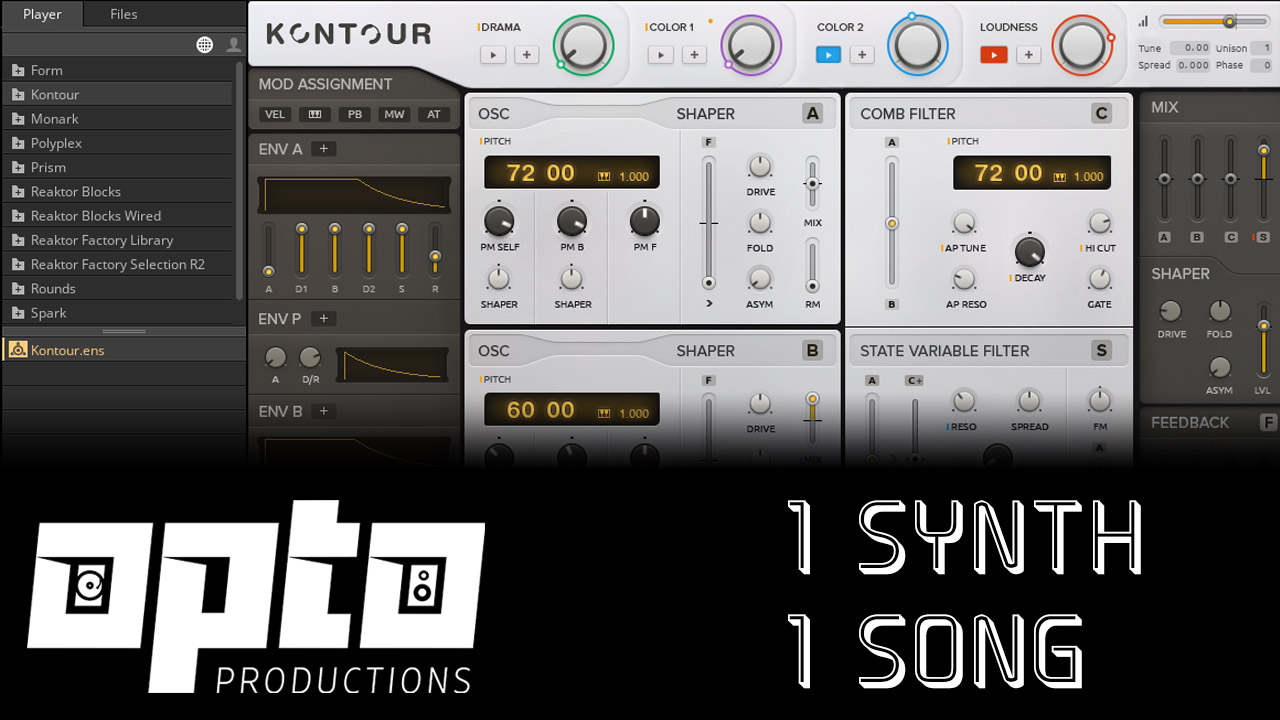Open Reaktor Factory Selection R2 folder
This screenshot has height=720, width=1280.
coord(118,264)
